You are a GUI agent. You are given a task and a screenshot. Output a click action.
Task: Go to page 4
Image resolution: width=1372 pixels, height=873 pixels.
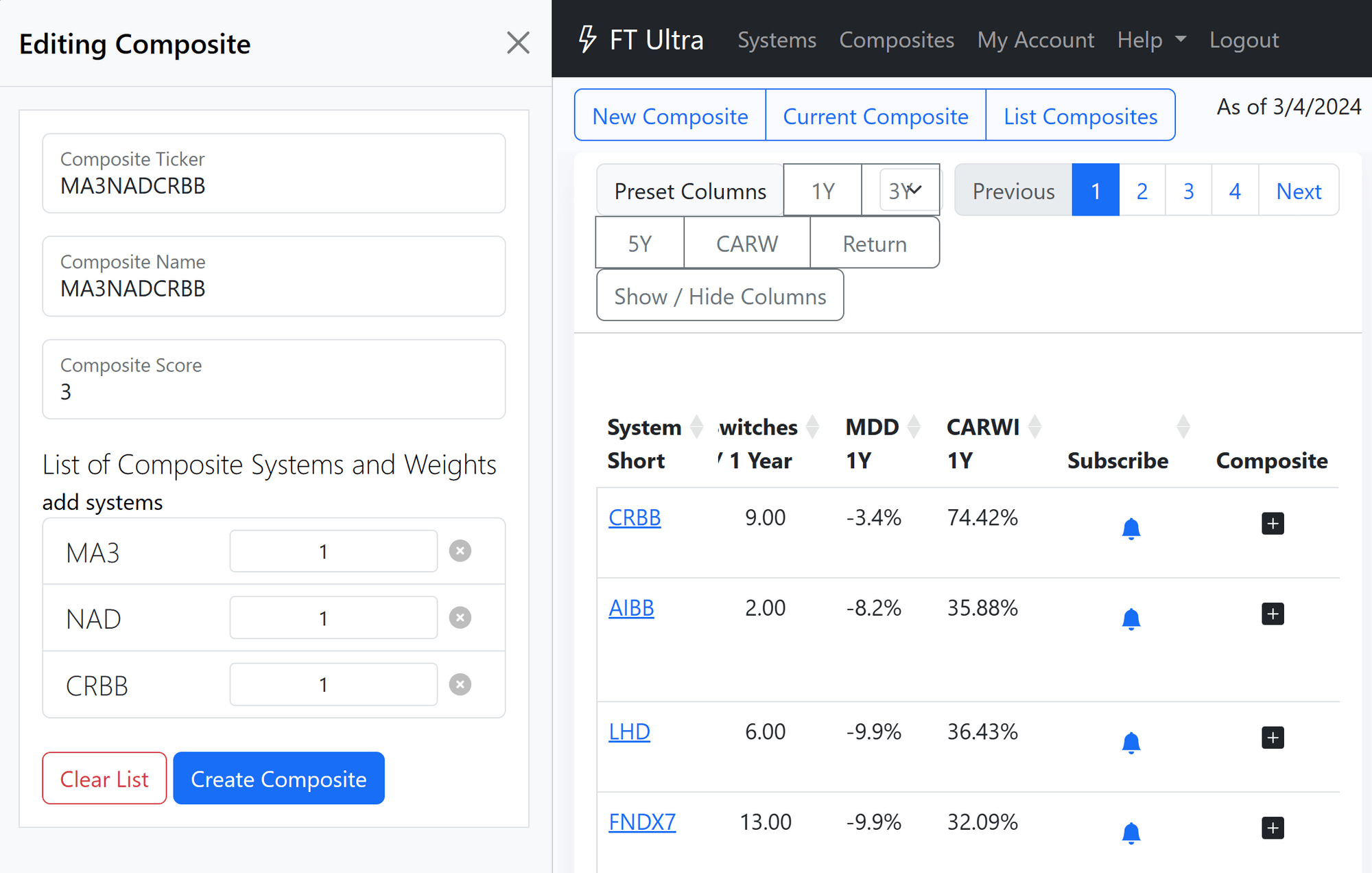(x=1235, y=190)
